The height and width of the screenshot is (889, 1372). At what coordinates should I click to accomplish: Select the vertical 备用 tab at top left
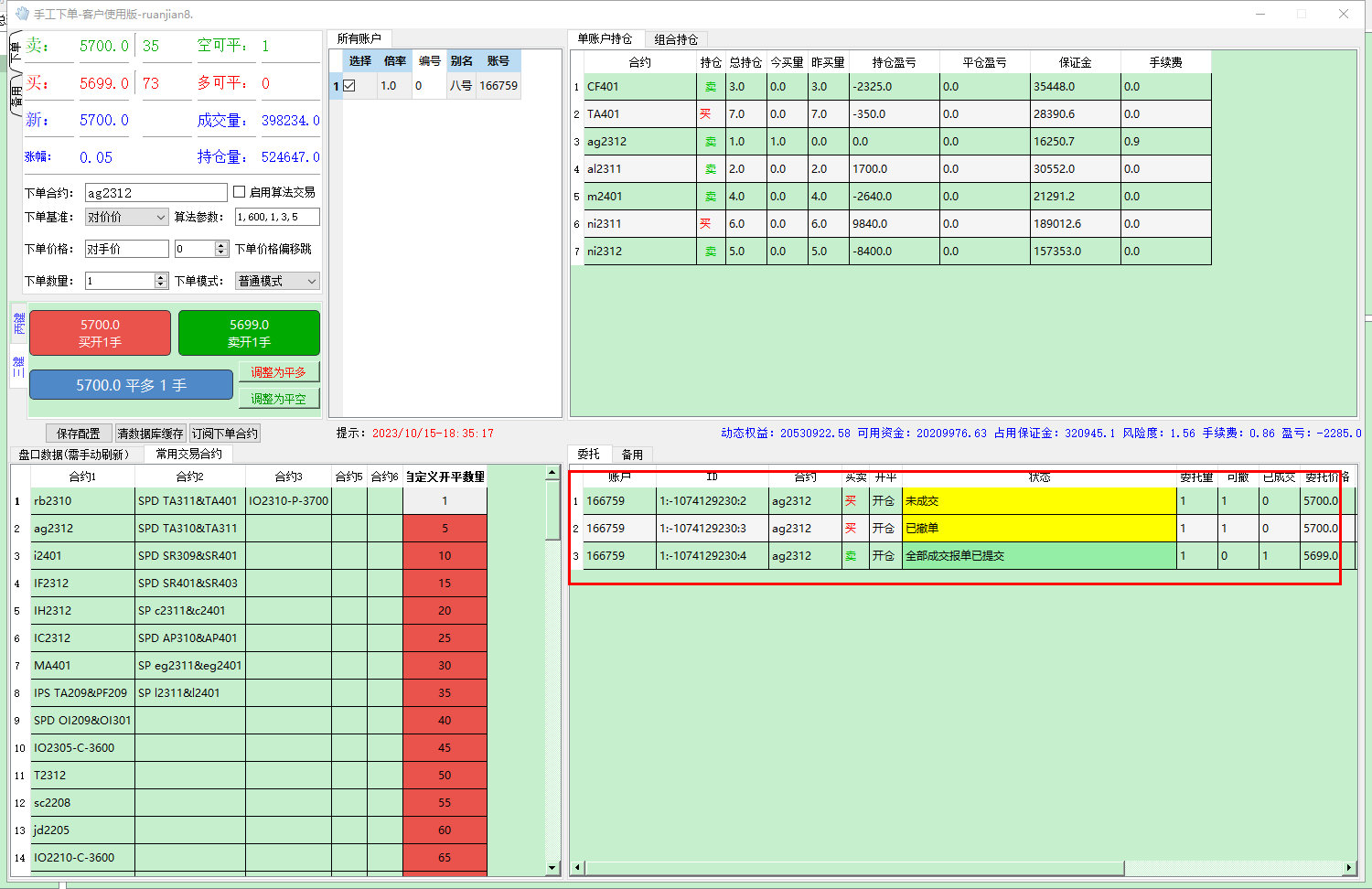(16, 95)
